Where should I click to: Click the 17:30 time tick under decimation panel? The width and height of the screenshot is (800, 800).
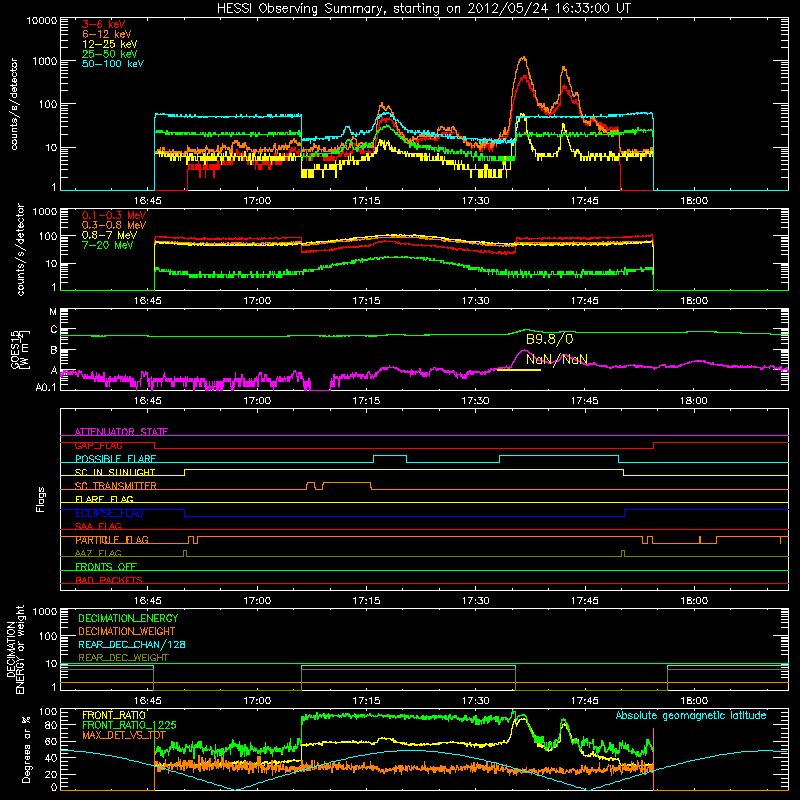point(476,701)
